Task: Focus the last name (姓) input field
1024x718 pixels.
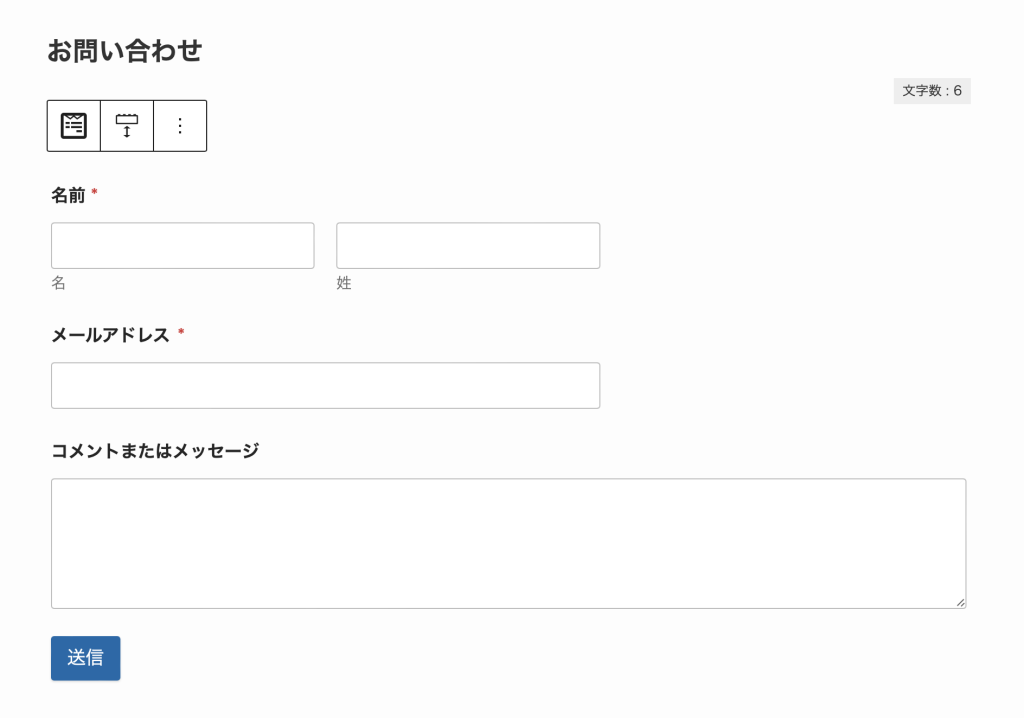Action: point(468,246)
